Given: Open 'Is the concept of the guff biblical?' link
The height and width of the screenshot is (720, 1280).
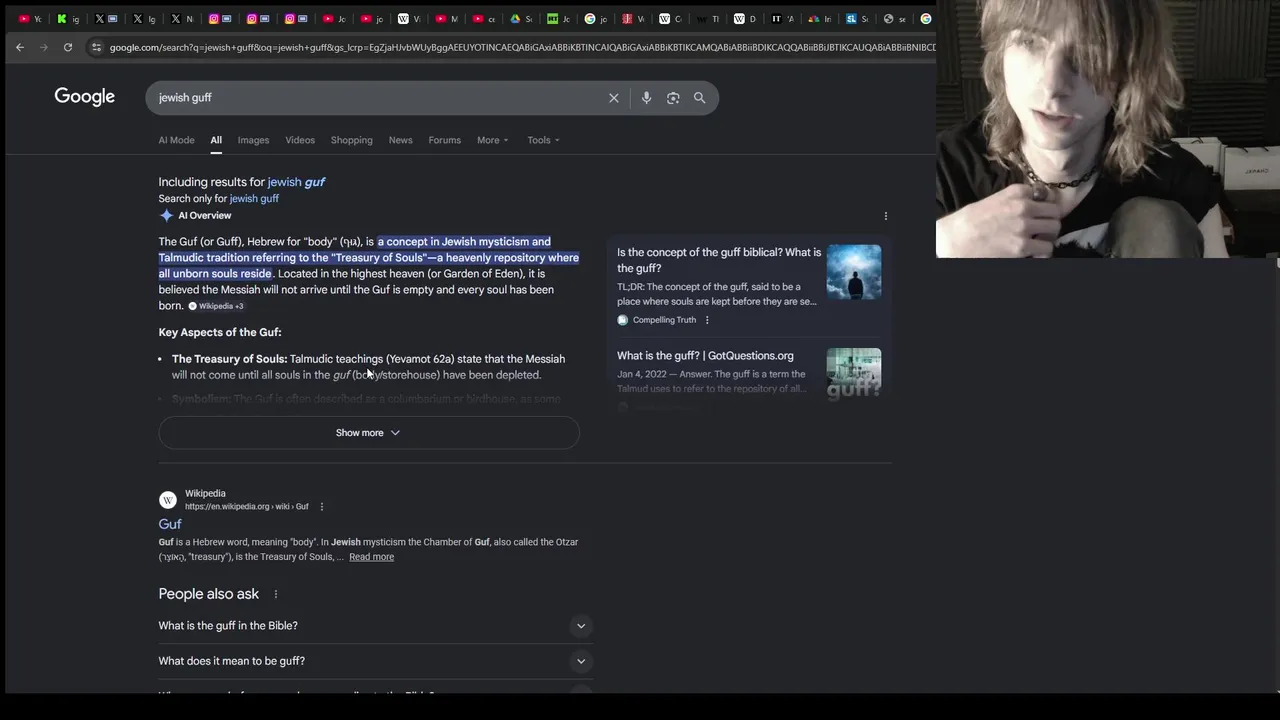Looking at the screenshot, I should tap(719, 260).
